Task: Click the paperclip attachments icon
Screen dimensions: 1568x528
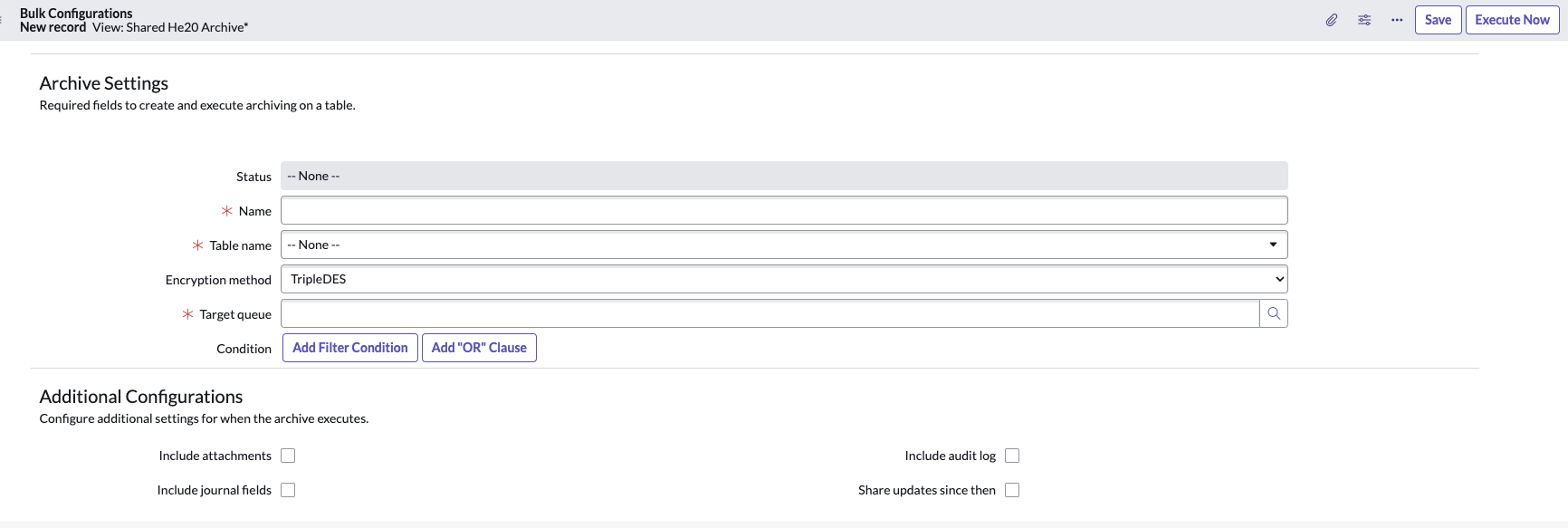Action: (x=1332, y=20)
